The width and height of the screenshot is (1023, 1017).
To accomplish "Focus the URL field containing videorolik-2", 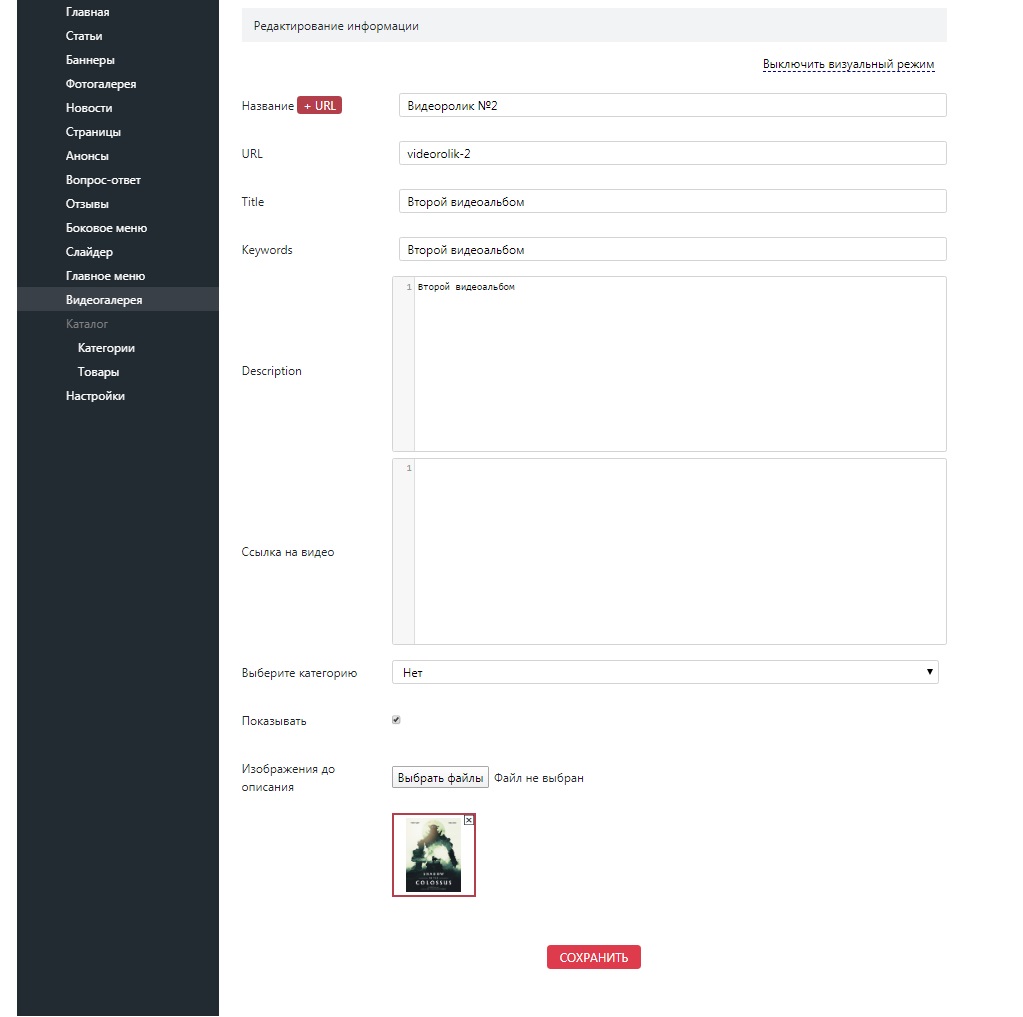I will click(x=673, y=153).
